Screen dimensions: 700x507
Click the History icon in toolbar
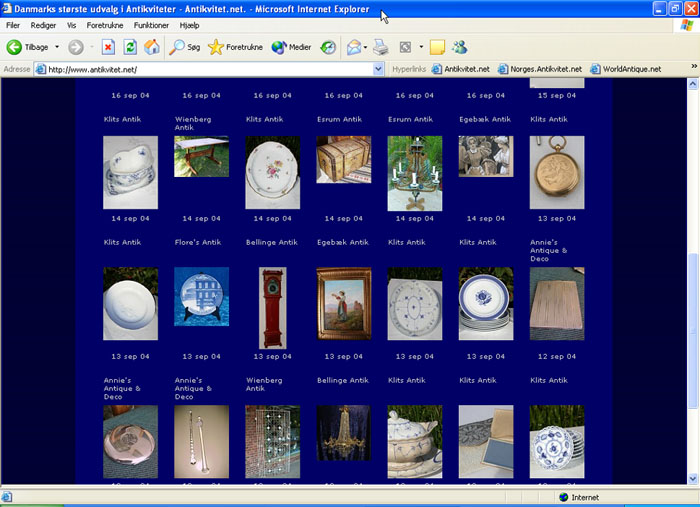(x=328, y=47)
